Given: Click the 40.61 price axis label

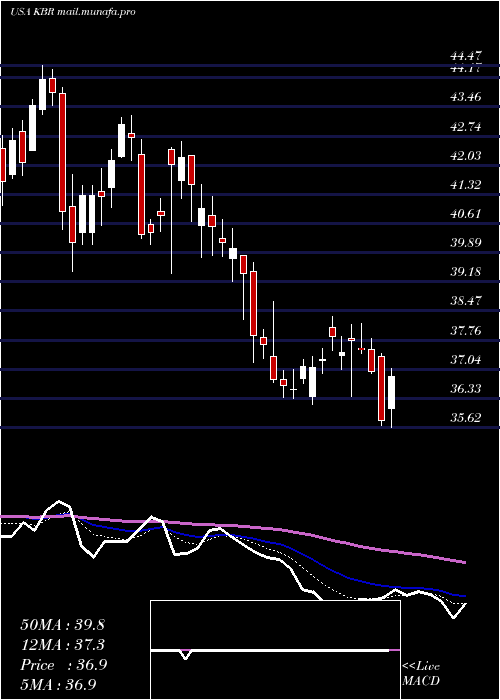Looking at the screenshot, I should [x=466, y=214].
